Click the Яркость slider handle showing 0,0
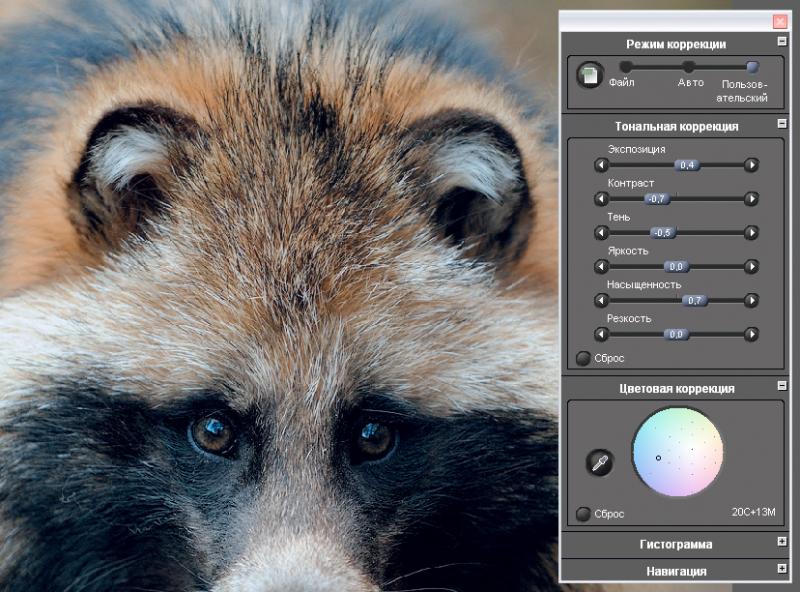Screen dimensions: 800x592 point(676,266)
